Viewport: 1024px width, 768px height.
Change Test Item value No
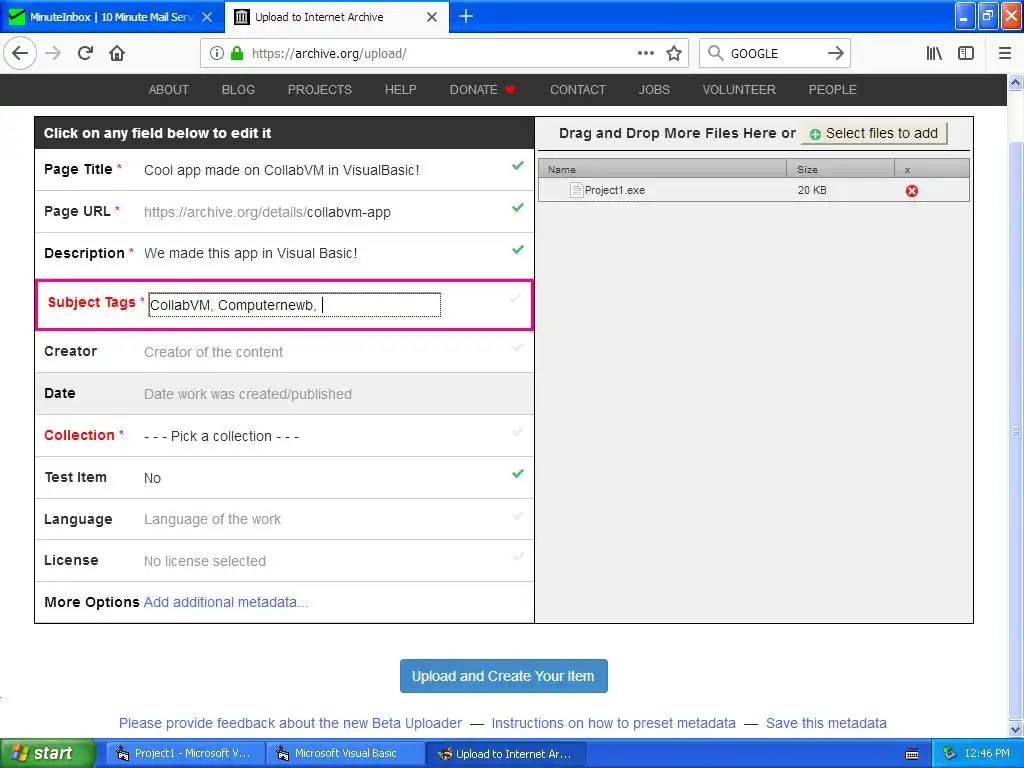point(152,478)
